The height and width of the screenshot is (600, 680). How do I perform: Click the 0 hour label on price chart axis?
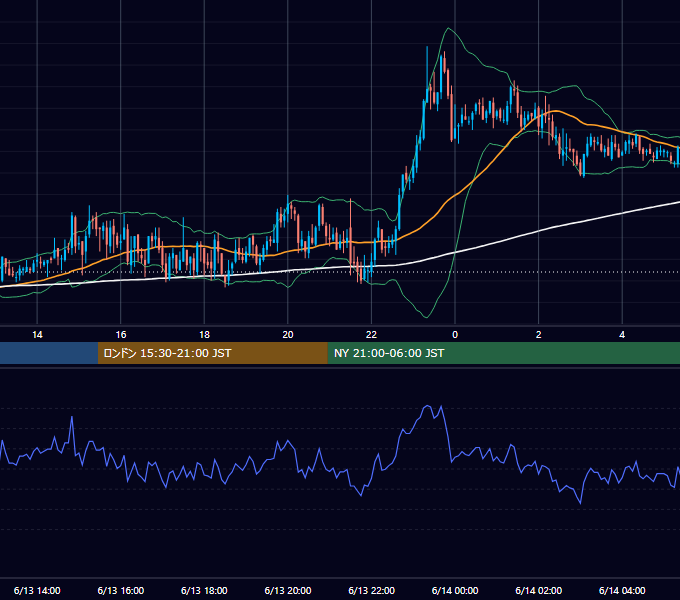[455, 335]
